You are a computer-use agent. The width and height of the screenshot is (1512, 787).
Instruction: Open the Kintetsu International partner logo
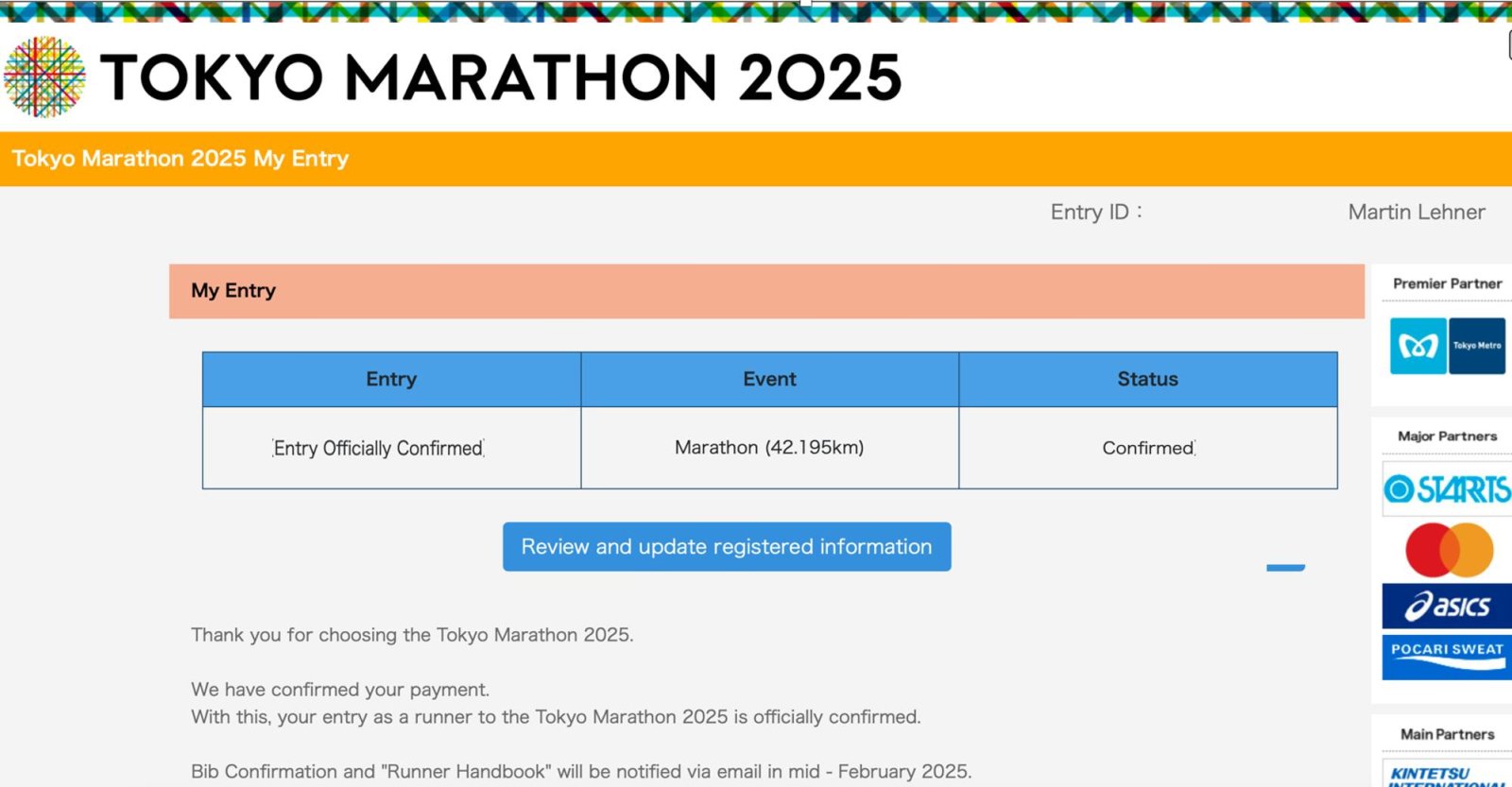point(1447,775)
